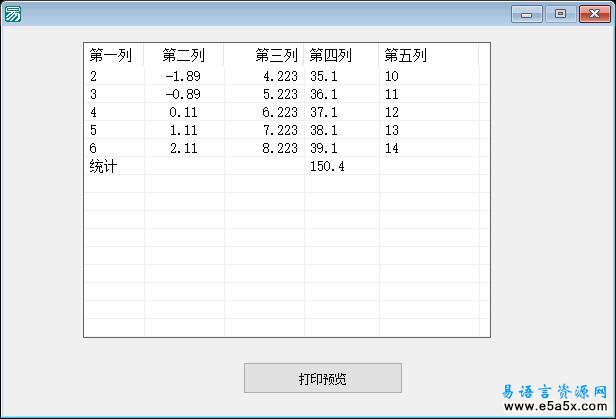Select the 统计 summary row cell
Image resolution: width=616 pixels, height=419 pixels.
pyautogui.click(x=103, y=167)
